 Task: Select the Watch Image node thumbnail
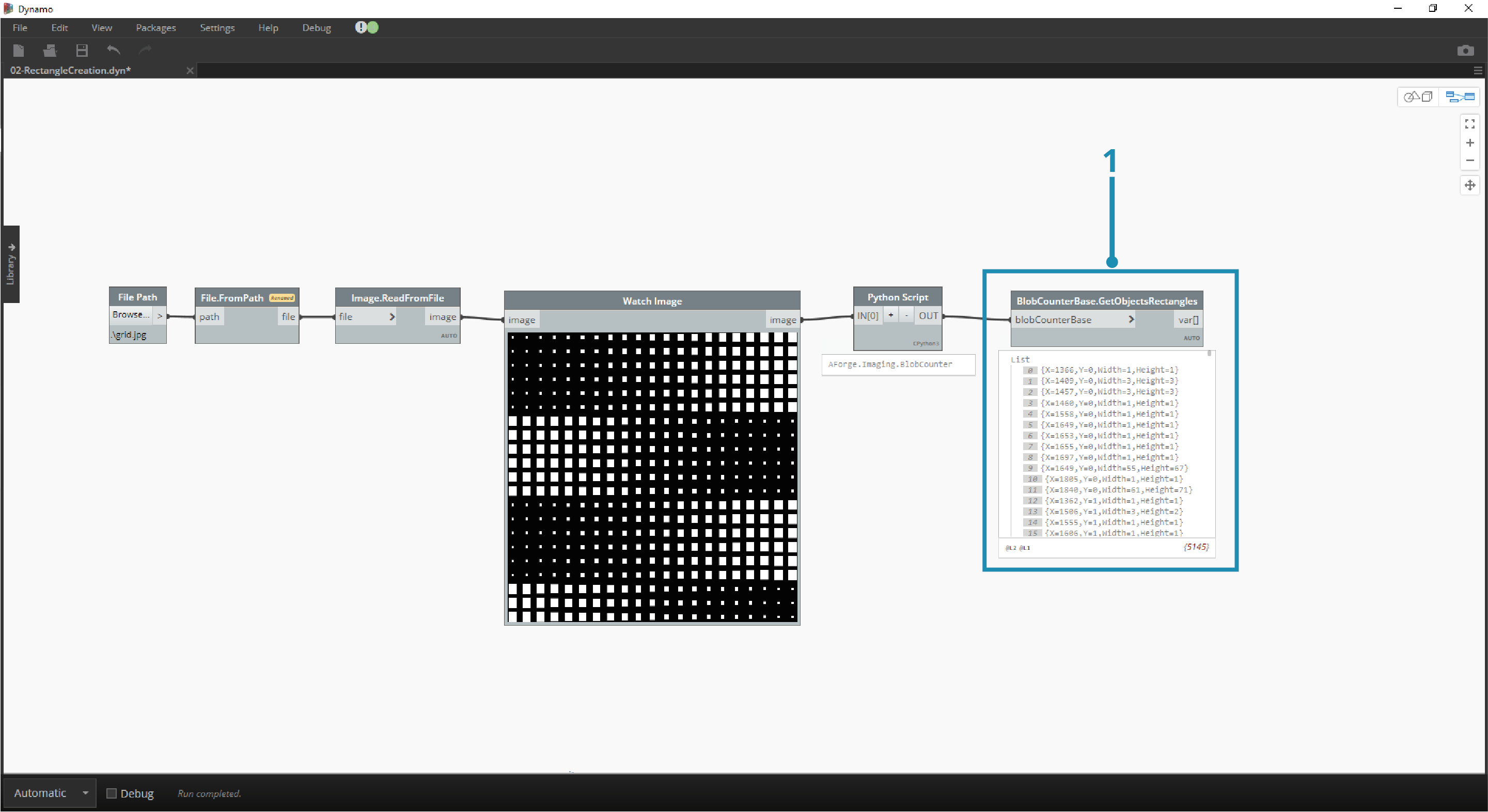coord(651,477)
